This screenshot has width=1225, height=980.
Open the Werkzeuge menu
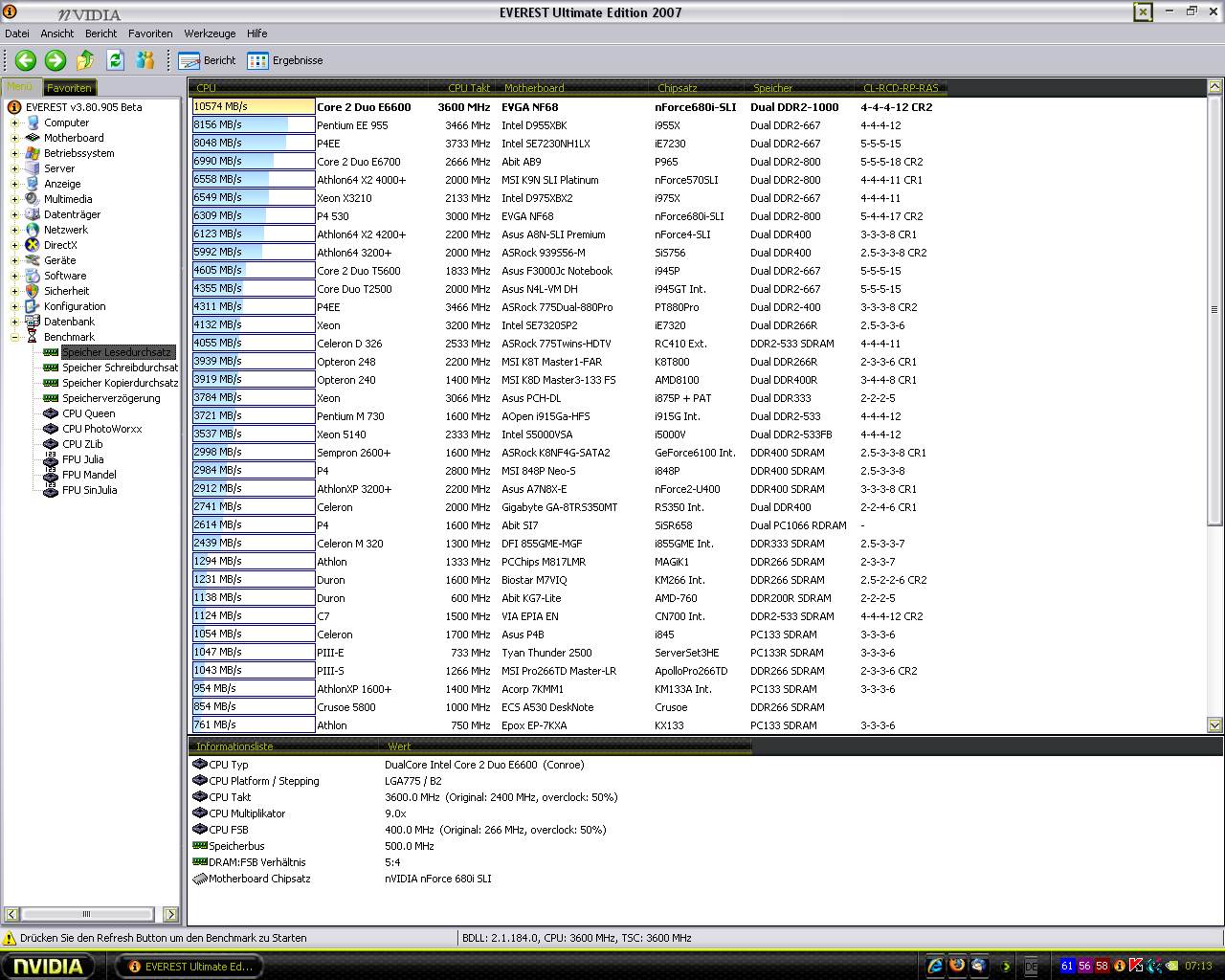point(210,33)
